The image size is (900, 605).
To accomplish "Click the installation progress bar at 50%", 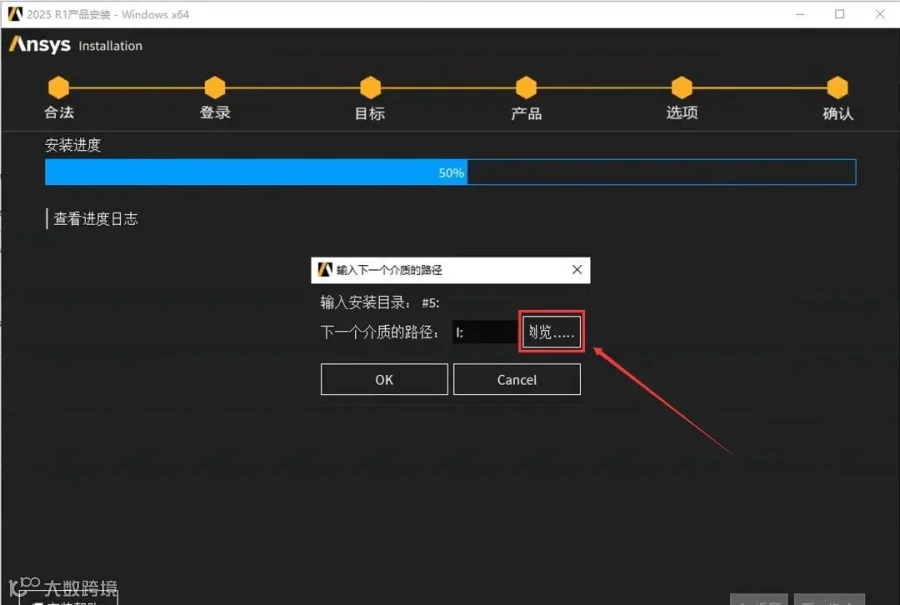I will [451, 172].
